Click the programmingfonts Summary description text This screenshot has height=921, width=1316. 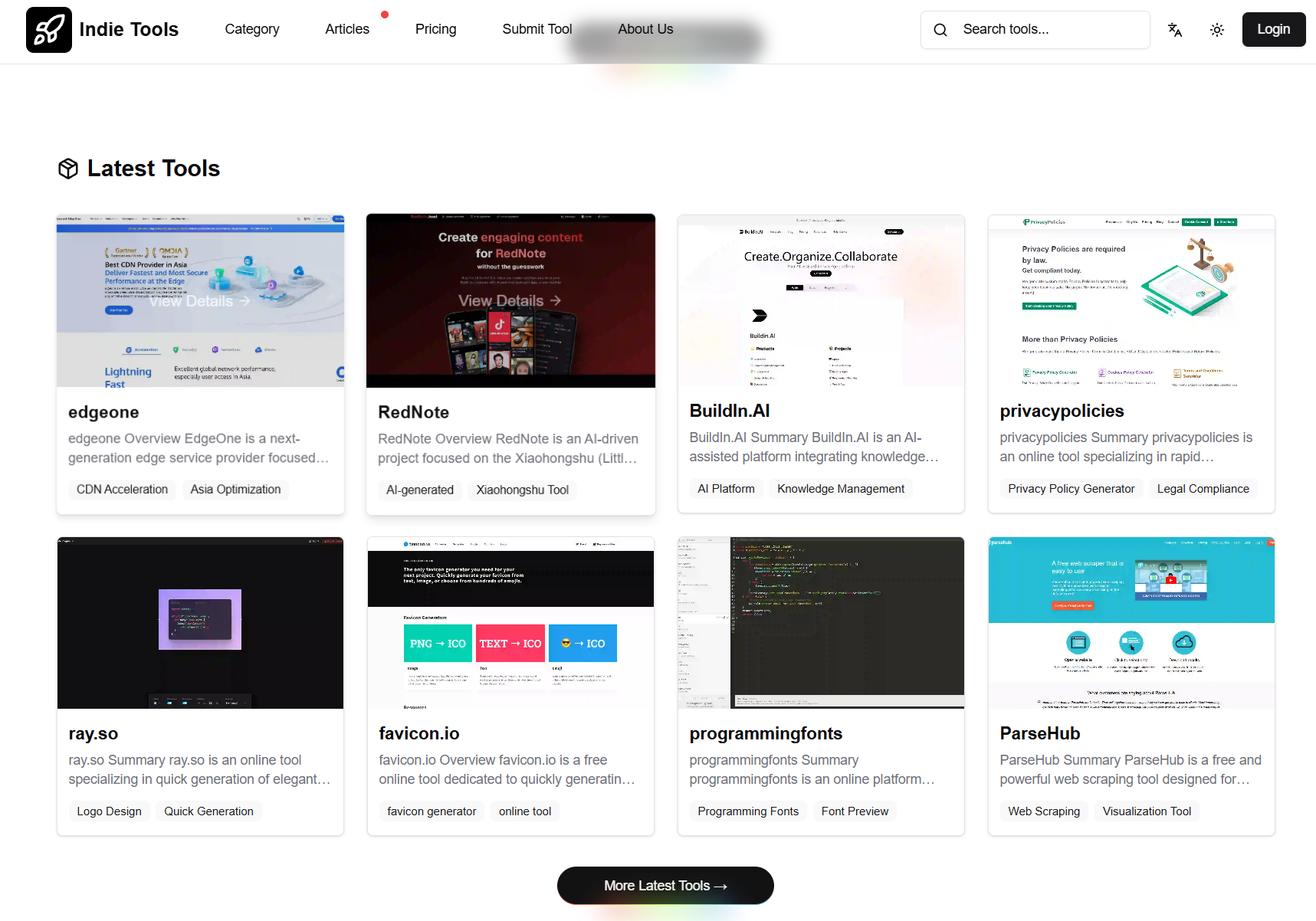click(812, 769)
